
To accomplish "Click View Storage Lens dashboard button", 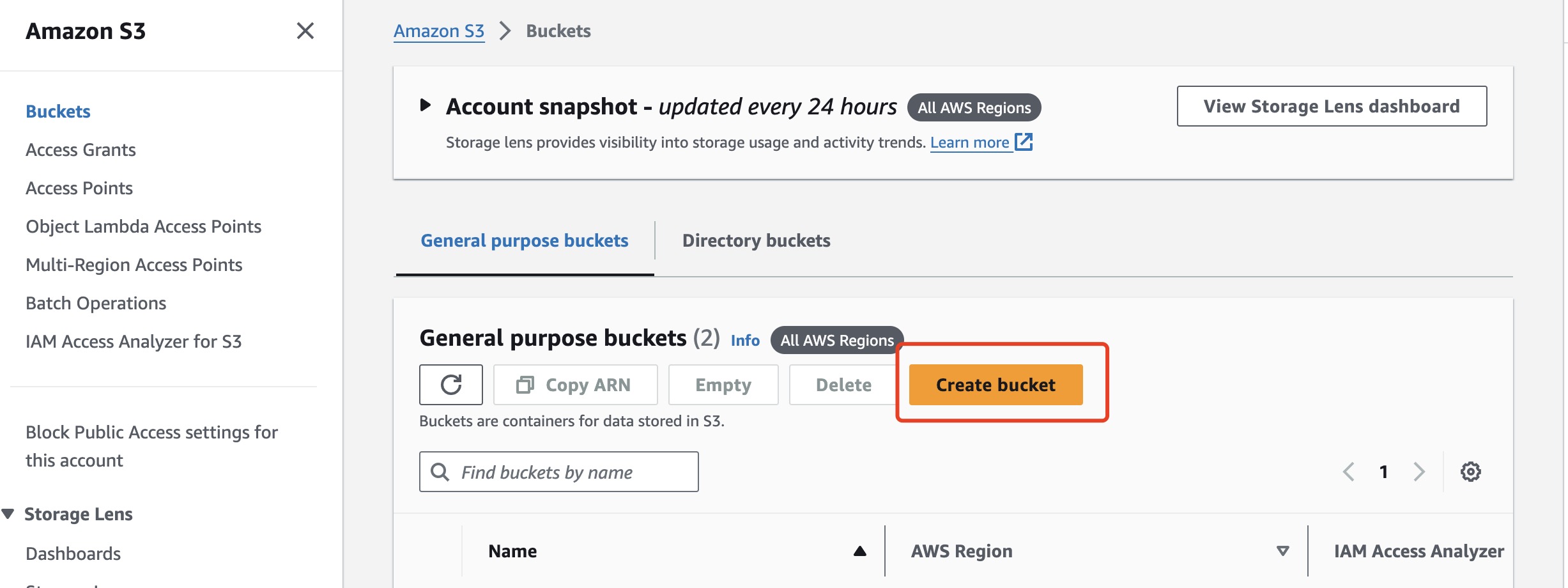I will [1332, 106].
